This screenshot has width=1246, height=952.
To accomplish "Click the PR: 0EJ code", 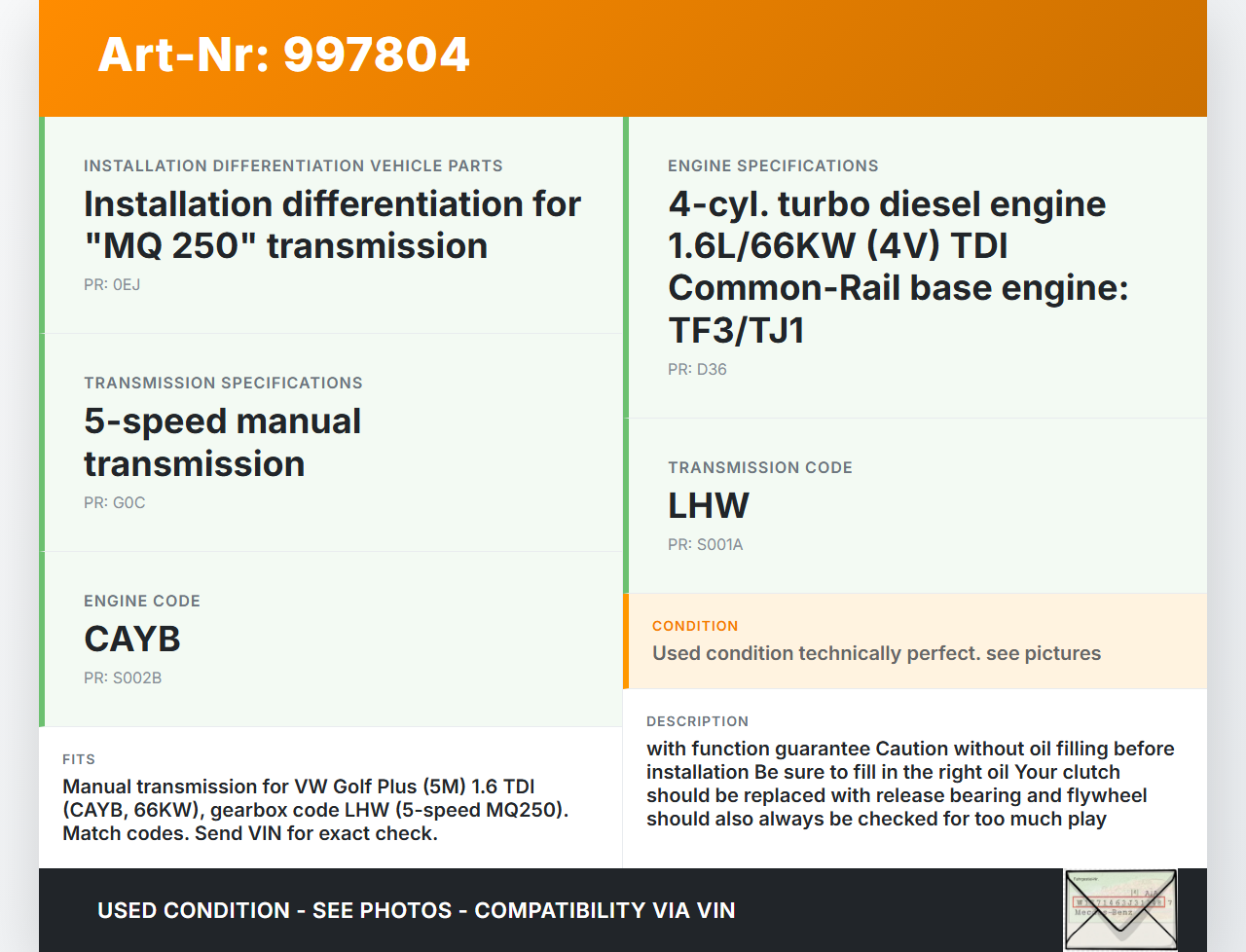I will (x=112, y=285).
